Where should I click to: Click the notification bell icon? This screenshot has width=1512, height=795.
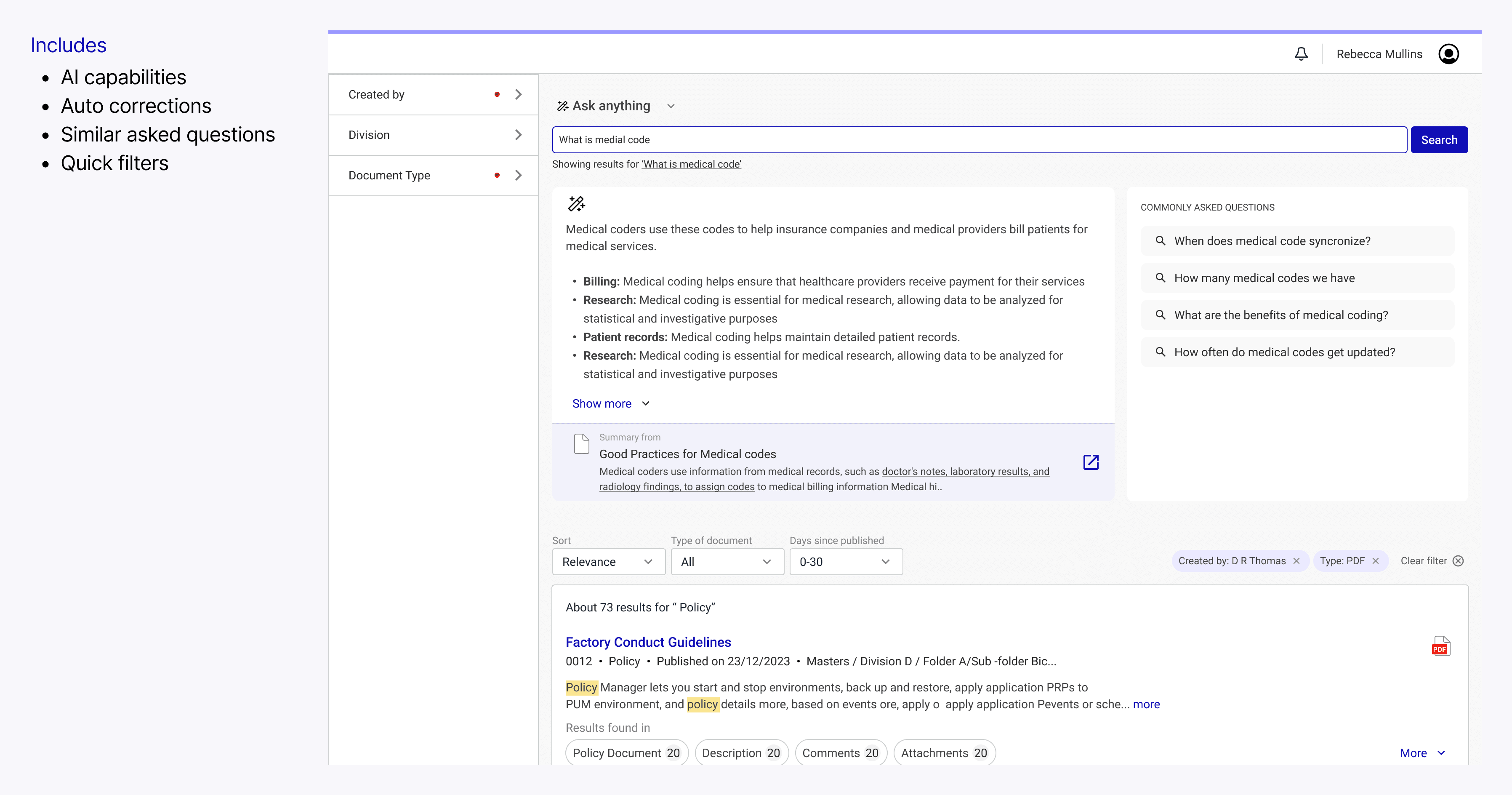coord(1301,54)
